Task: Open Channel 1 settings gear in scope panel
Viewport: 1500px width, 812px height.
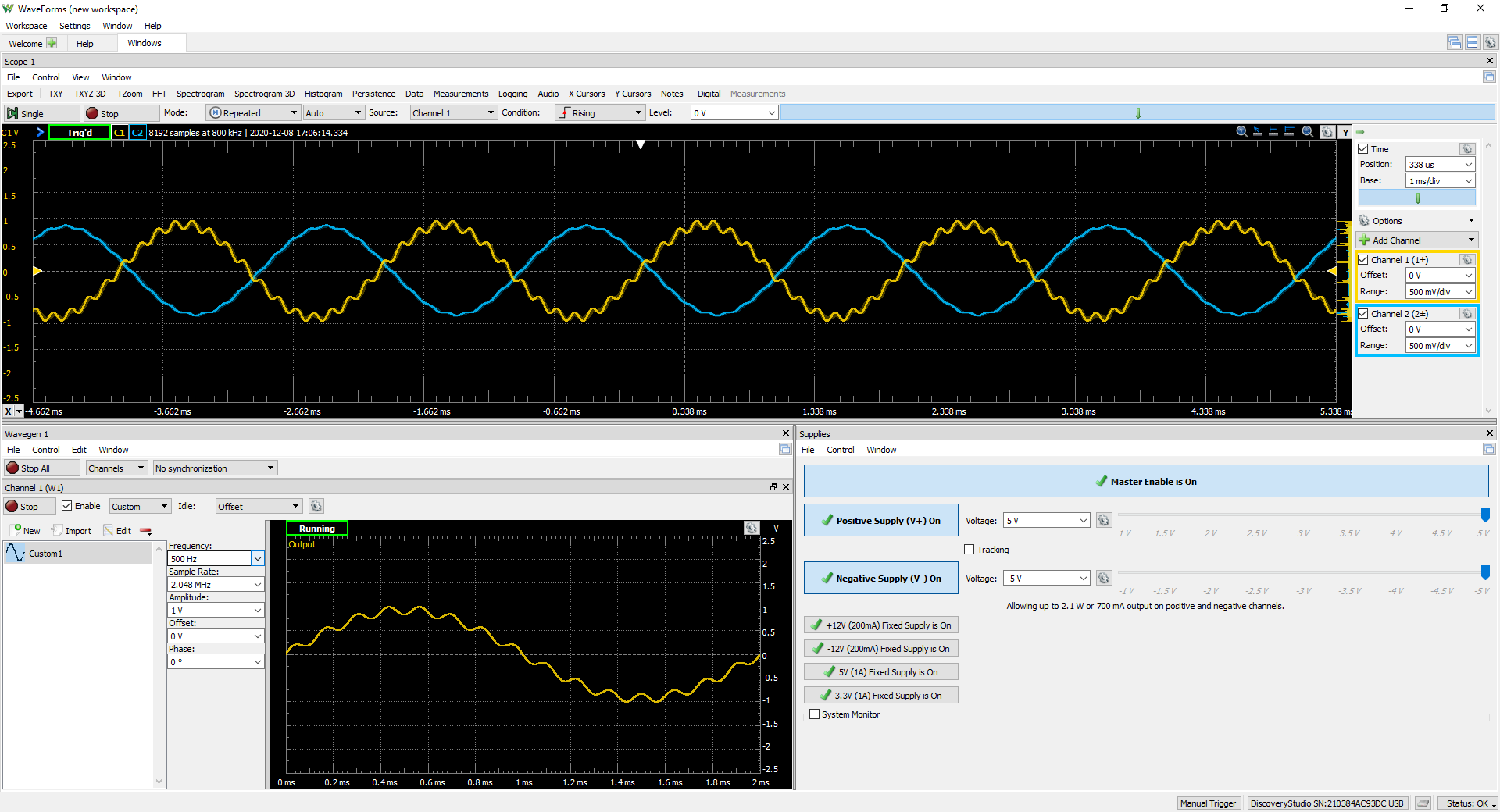Action: 1467,260
